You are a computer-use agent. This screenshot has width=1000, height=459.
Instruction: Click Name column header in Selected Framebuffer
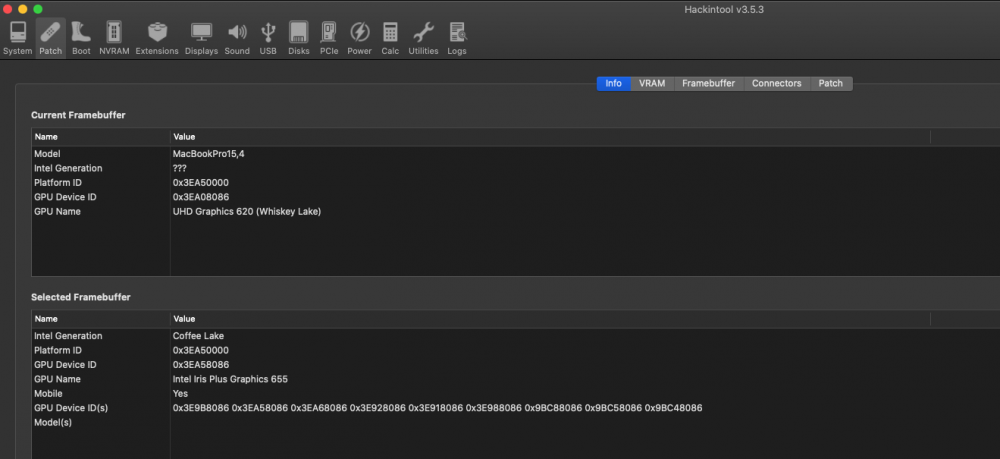coord(101,319)
